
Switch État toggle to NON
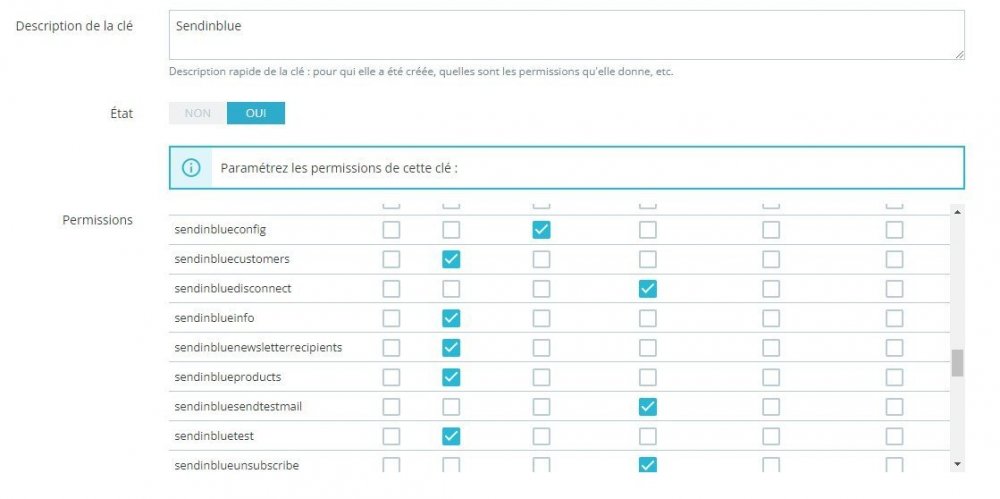click(x=198, y=113)
